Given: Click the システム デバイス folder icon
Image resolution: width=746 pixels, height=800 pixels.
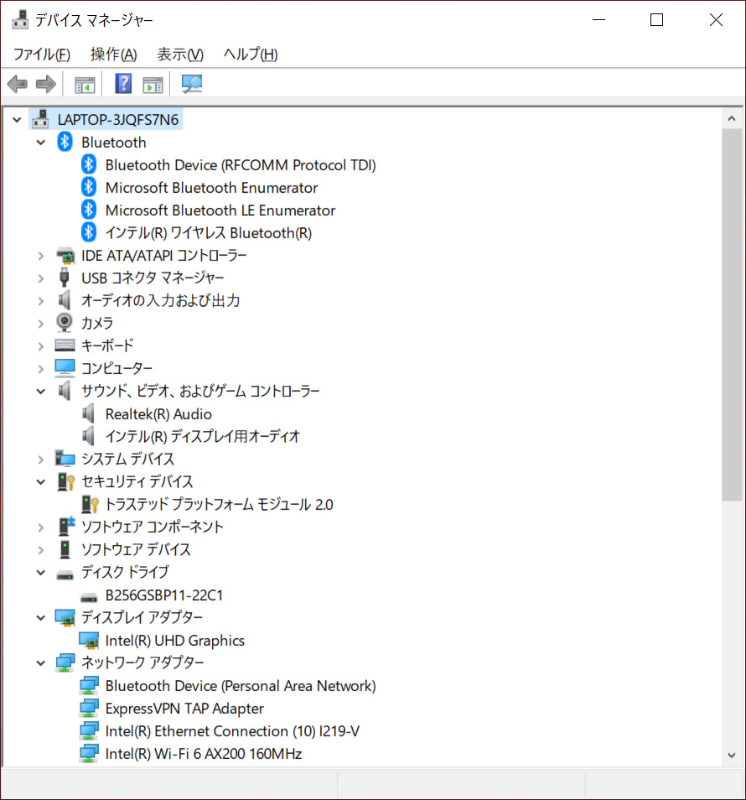Looking at the screenshot, I should [65, 458].
